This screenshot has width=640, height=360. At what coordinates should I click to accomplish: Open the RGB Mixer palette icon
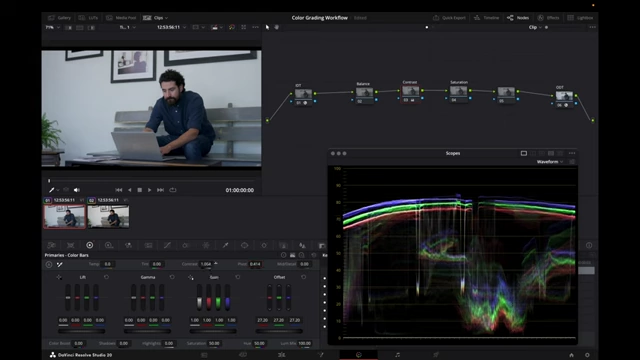click(128, 245)
